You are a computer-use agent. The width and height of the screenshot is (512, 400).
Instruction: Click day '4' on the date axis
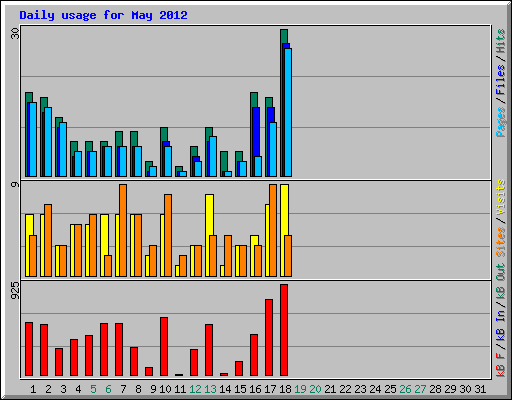pyautogui.click(x=78, y=389)
